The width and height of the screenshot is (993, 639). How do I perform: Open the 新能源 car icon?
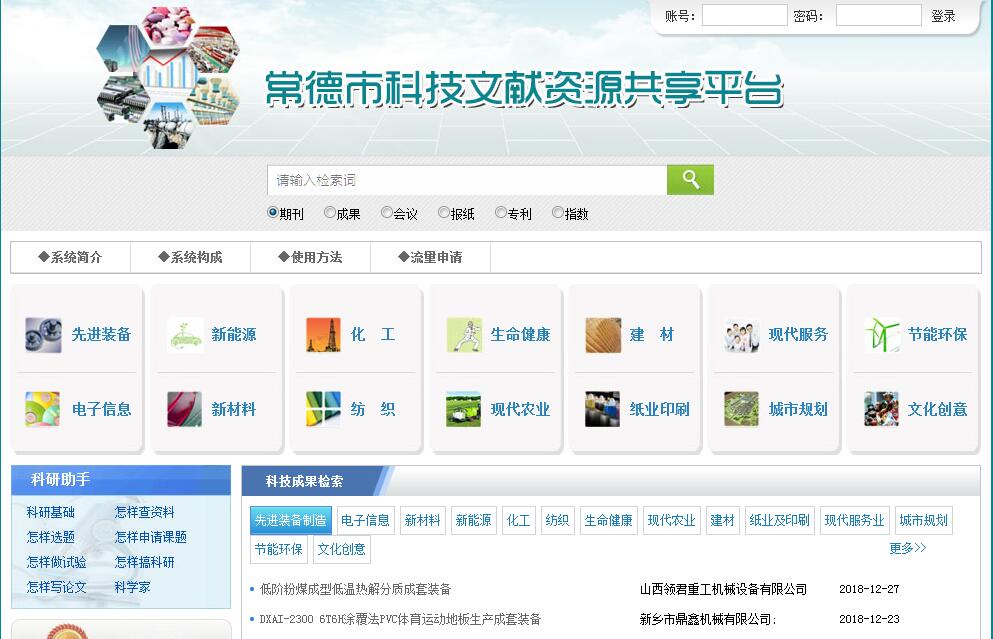point(185,335)
